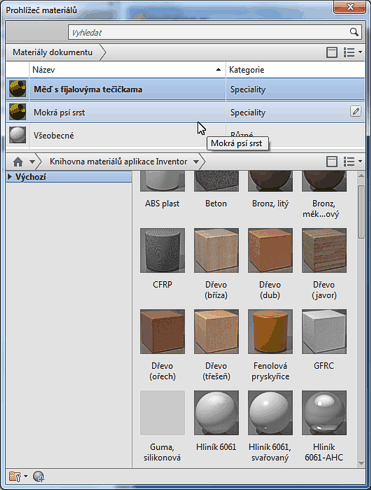Select Dřevo (dub) material thumbnail
371x490 pixels.
(270, 250)
